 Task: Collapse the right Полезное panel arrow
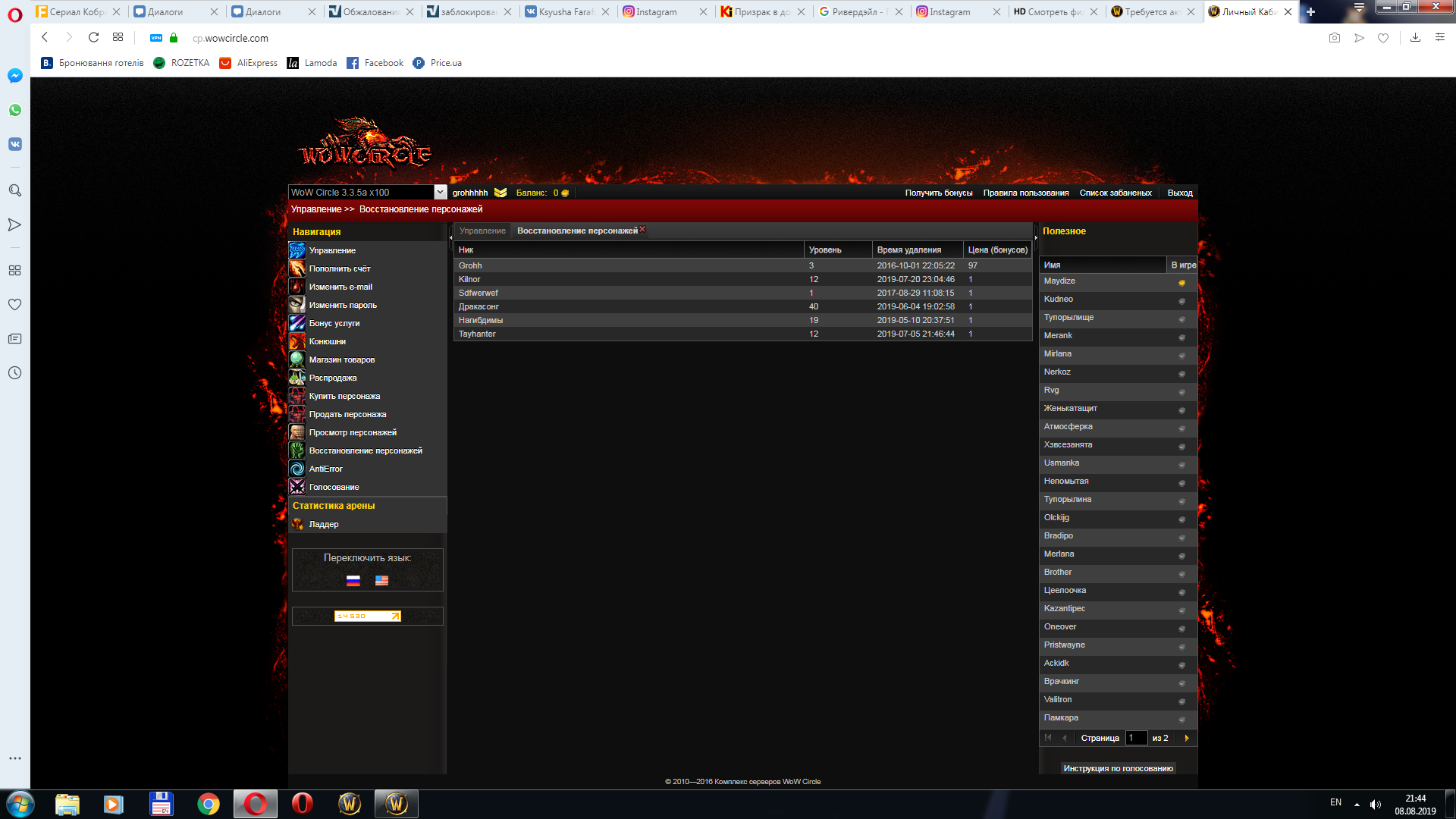[x=1036, y=237]
